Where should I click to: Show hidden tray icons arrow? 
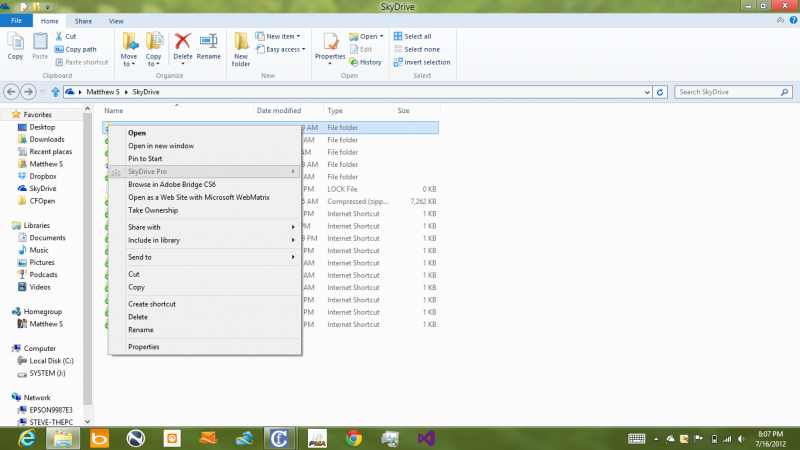[656, 439]
